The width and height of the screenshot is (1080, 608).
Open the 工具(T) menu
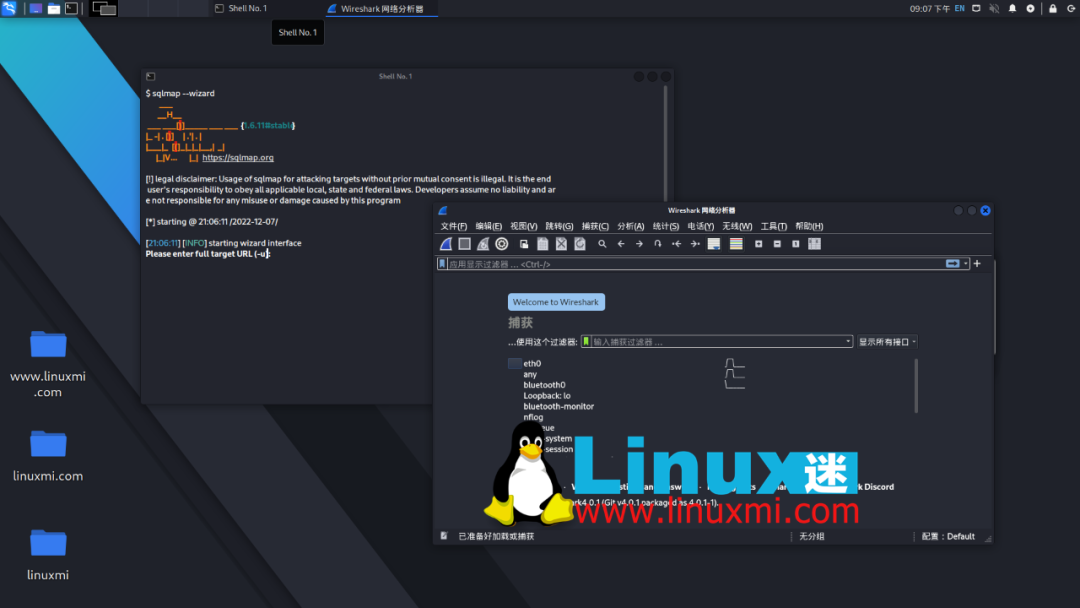[x=773, y=226]
